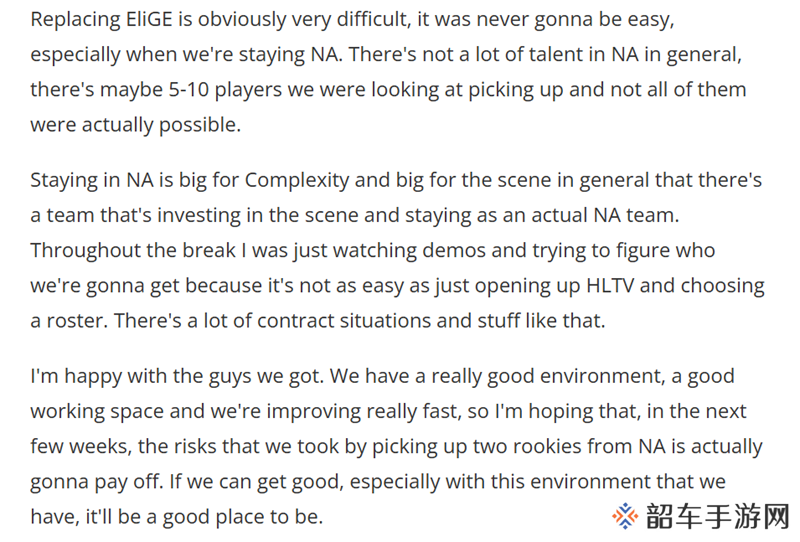Click the '5-10' number in the text
Screen dimensions: 800x542
click(189, 90)
